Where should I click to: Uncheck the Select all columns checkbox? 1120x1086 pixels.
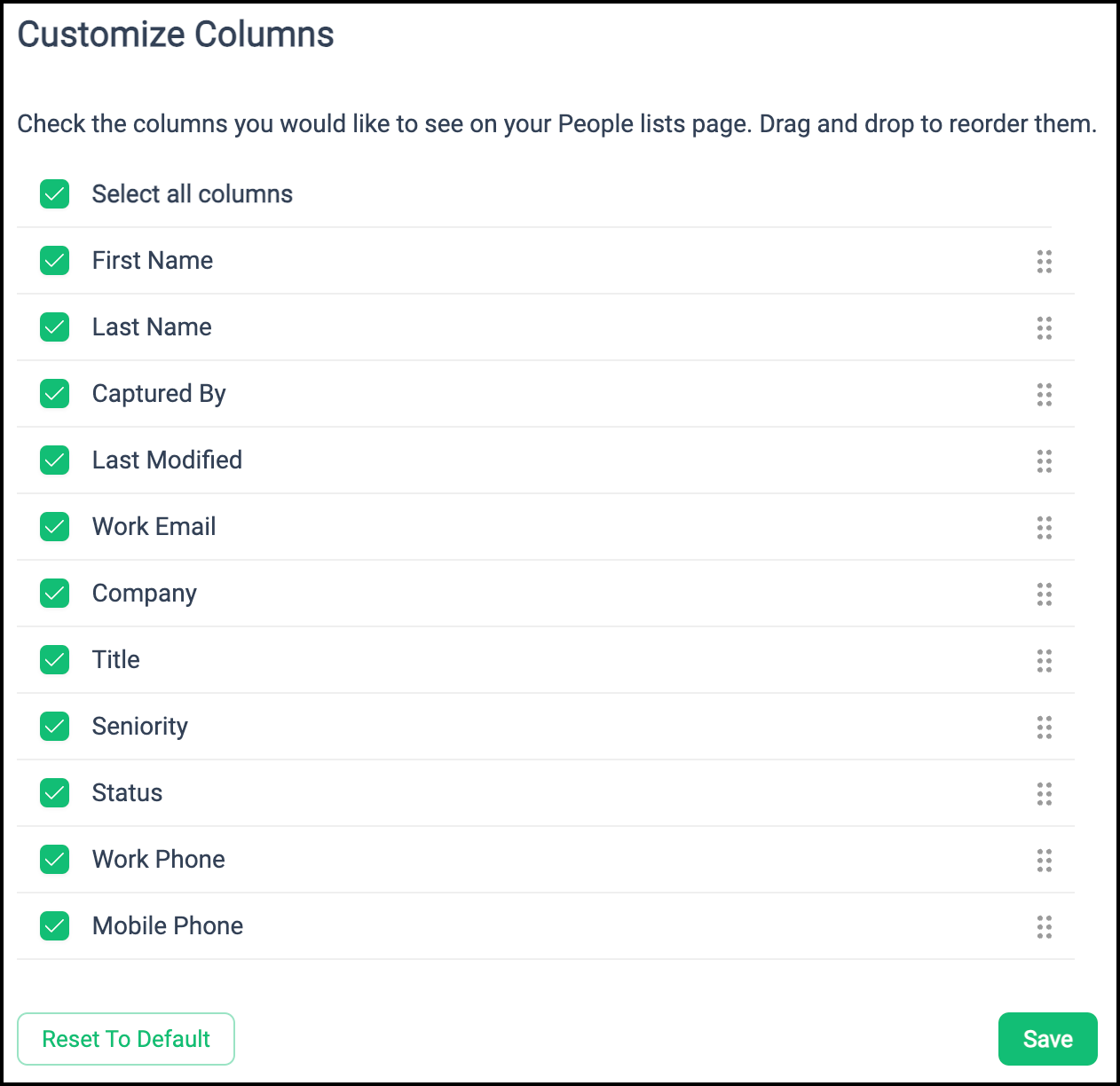point(55,193)
